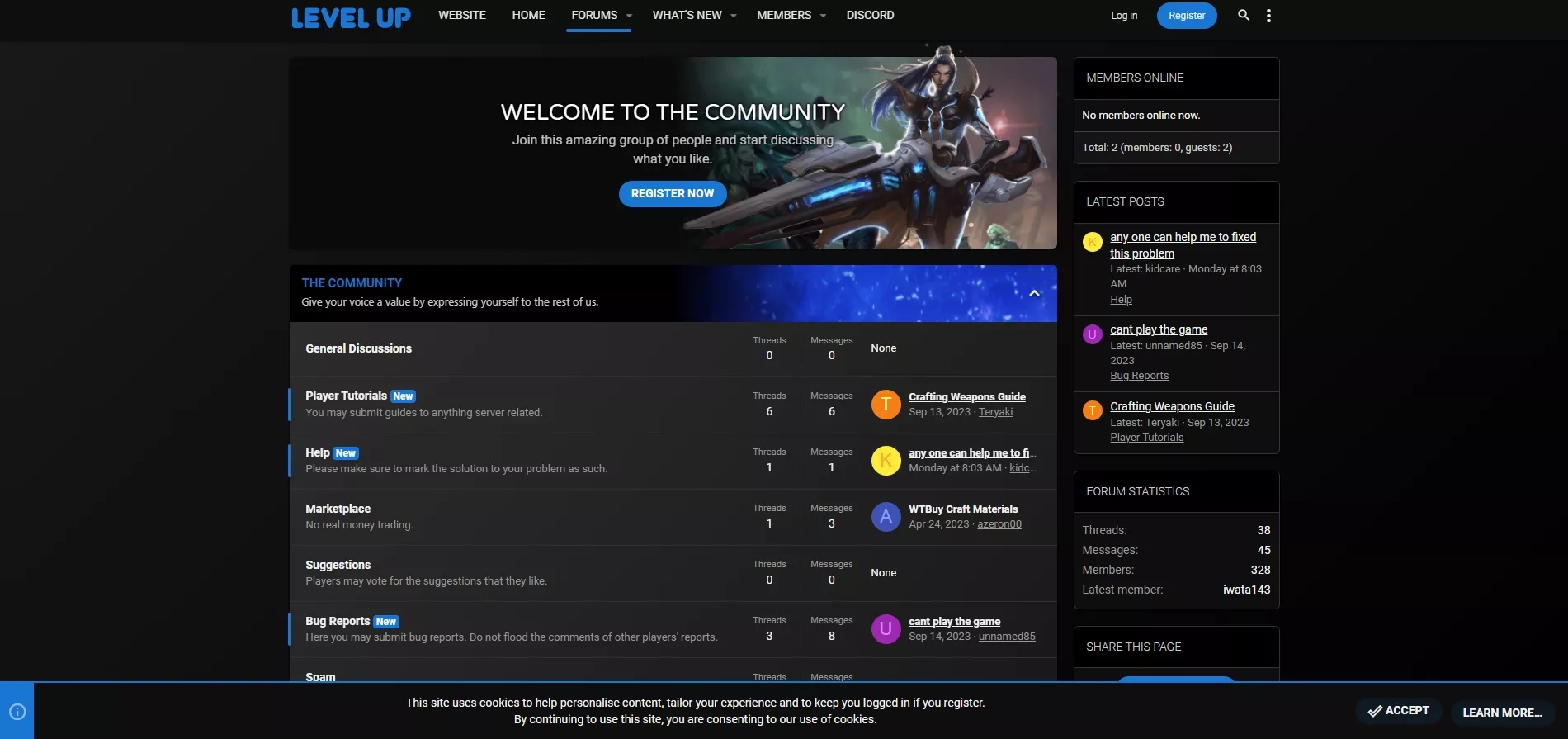Click the purple U avatar in Bug Reports row
Screen dimensions: 1568x739
[x=886, y=628]
